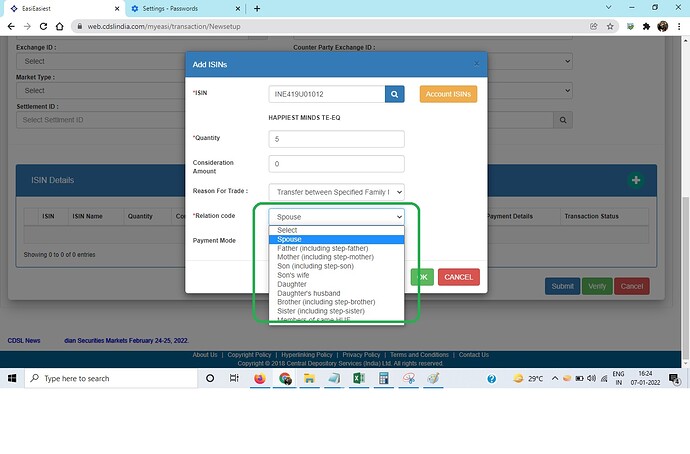Open the Hyperlinking Policy link

[x=307, y=355]
